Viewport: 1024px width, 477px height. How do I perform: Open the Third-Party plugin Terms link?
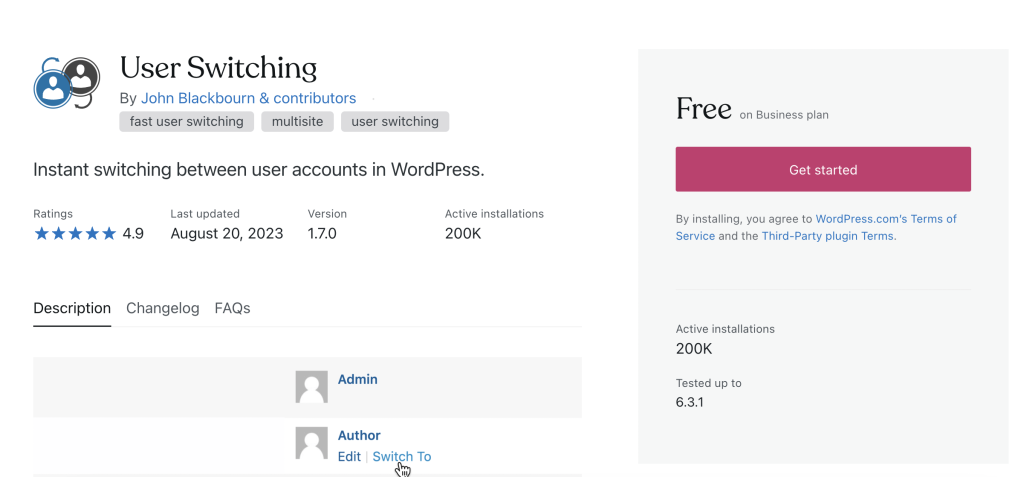pyautogui.click(x=828, y=236)
